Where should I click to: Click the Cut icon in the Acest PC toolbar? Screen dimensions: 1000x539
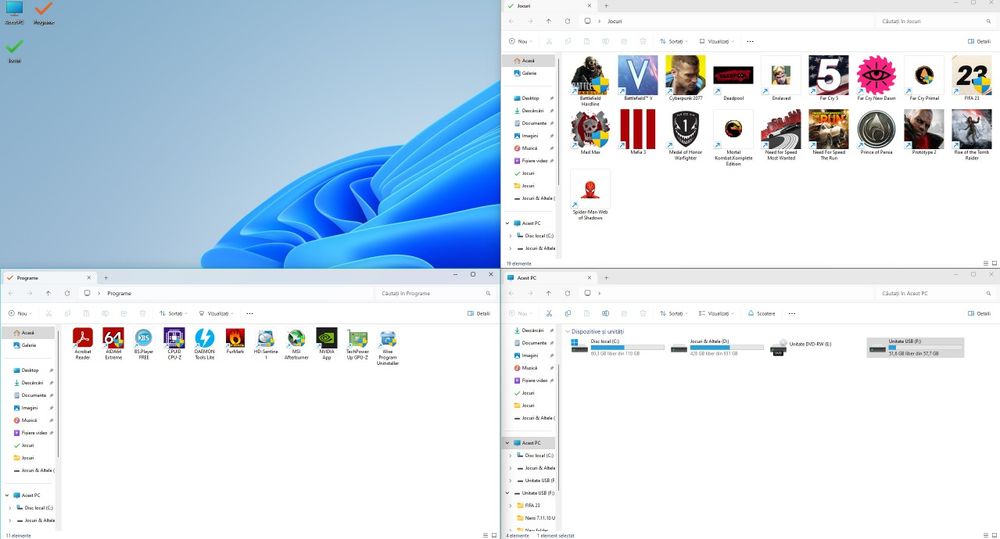click(x=548, y=314)
